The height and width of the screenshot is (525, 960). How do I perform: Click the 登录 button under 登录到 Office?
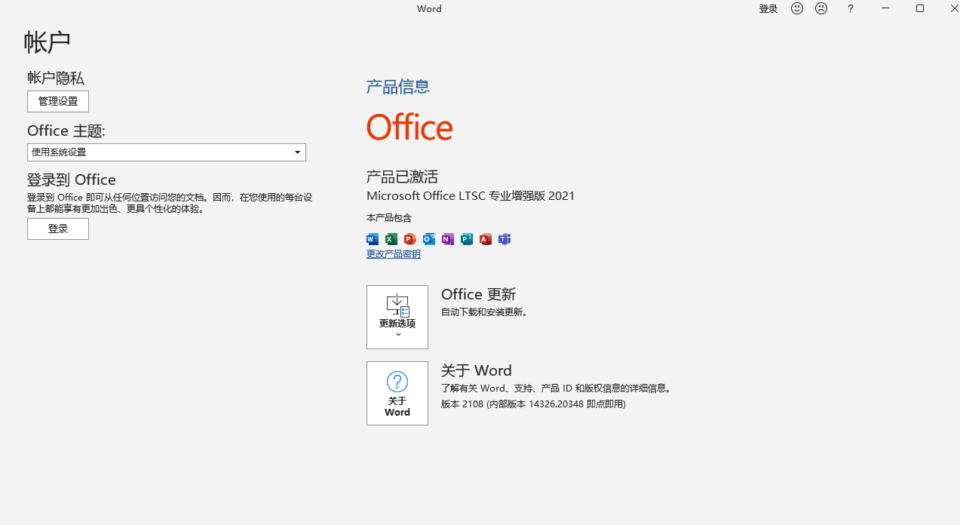(x=58, y=229)
